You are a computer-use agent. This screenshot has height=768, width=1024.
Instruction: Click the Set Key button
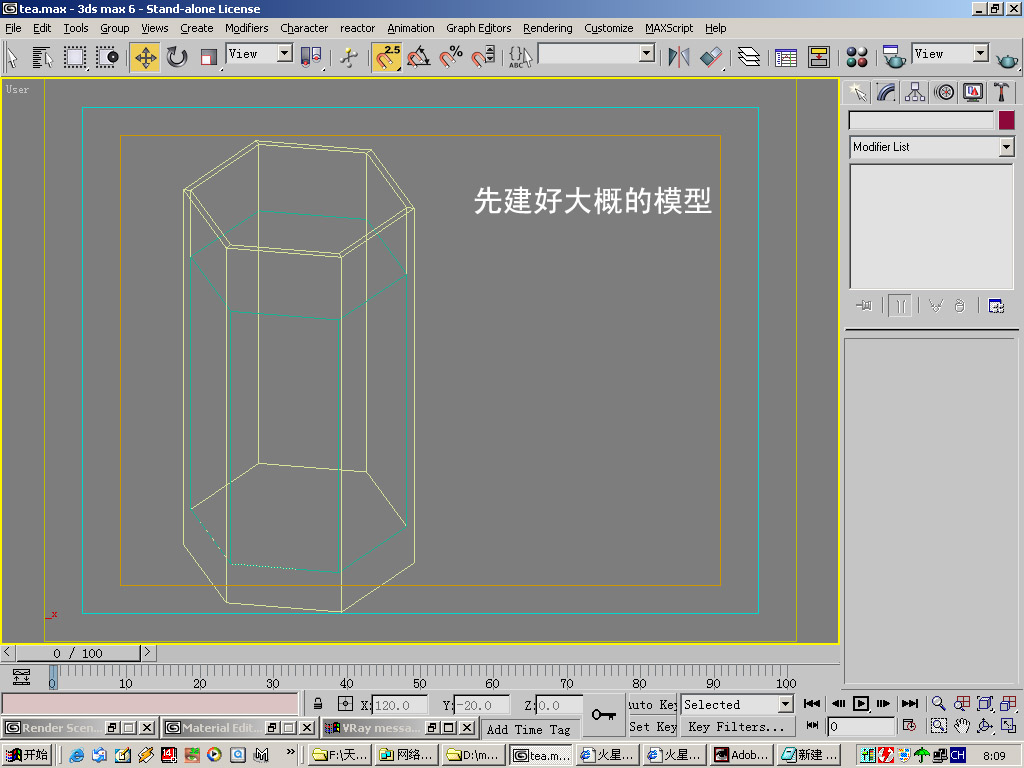[x=652, y=726]
